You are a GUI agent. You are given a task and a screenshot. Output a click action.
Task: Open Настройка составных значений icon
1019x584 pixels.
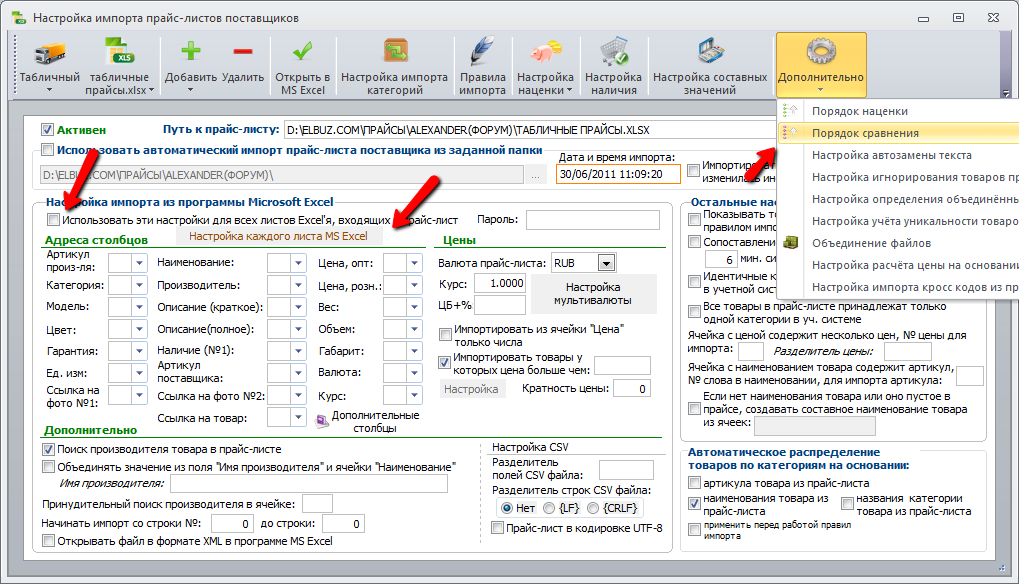point(710,51)
